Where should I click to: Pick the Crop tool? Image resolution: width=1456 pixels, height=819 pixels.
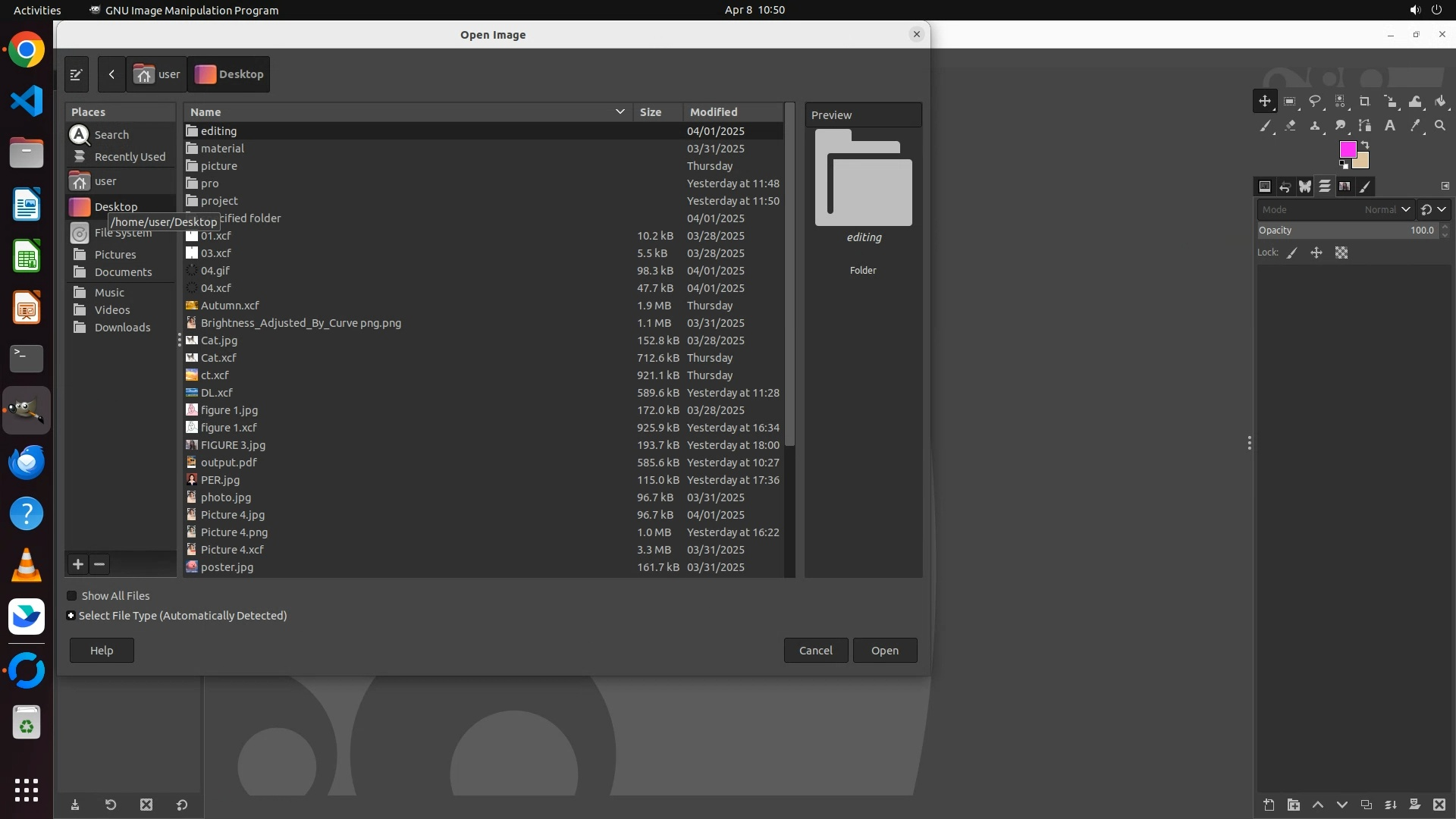[1365, 102]
